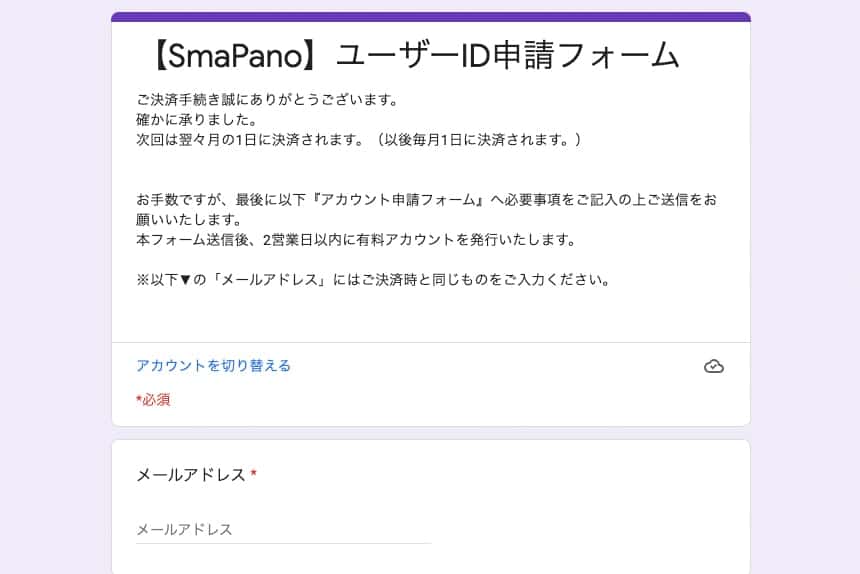This screenshot has width=860, height=574.
Task: Click the メールアドレス question label
Action: coord(190,475)
